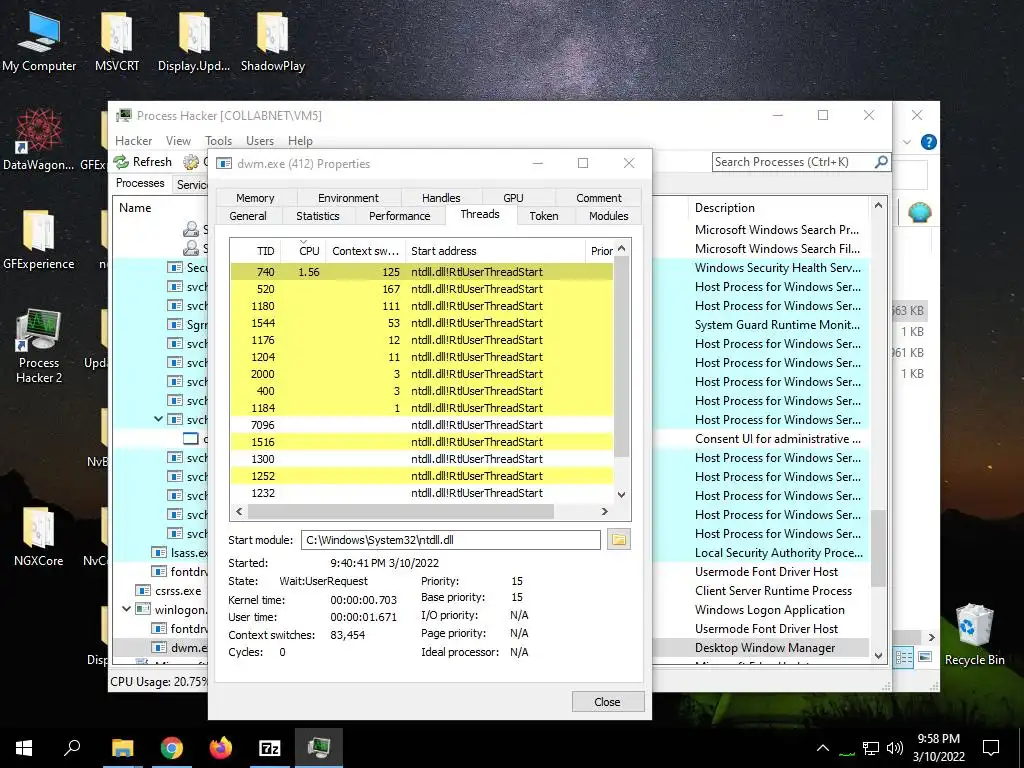This screenshot has width=1024, height=768.
Task: Open the GFExperience folder icon
Action: pyautogui.click(x=39, y=239)
